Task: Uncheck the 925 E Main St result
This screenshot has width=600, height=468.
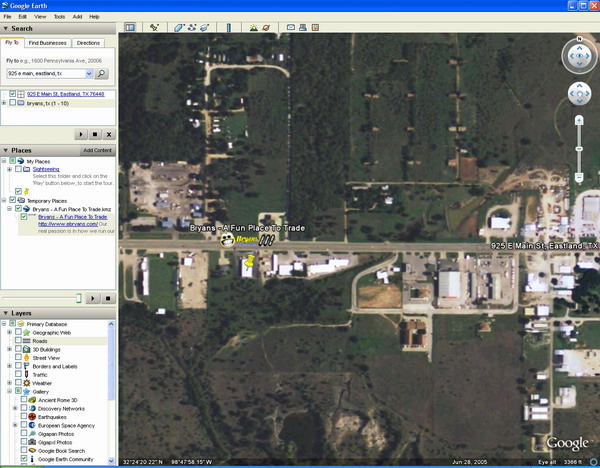Action: [12, 94]
